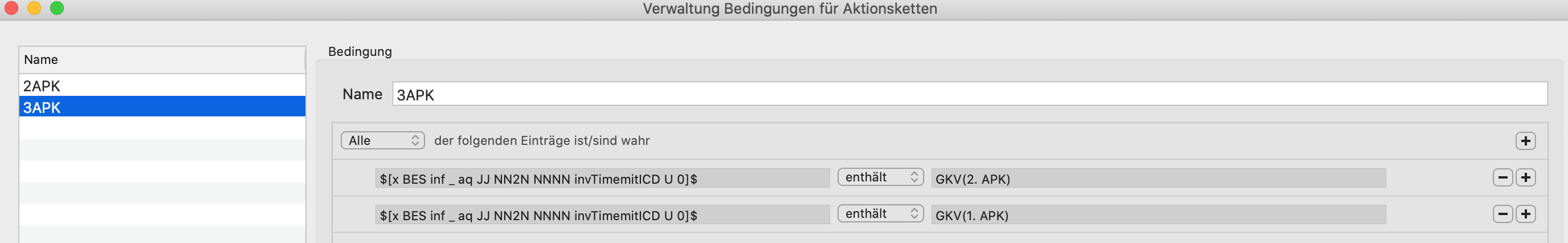Image resolution: width=1568 pixels, height=243 pixels.
Task: Click the second row's variable field with $[x BES inf
Action: tap(602, 214)
